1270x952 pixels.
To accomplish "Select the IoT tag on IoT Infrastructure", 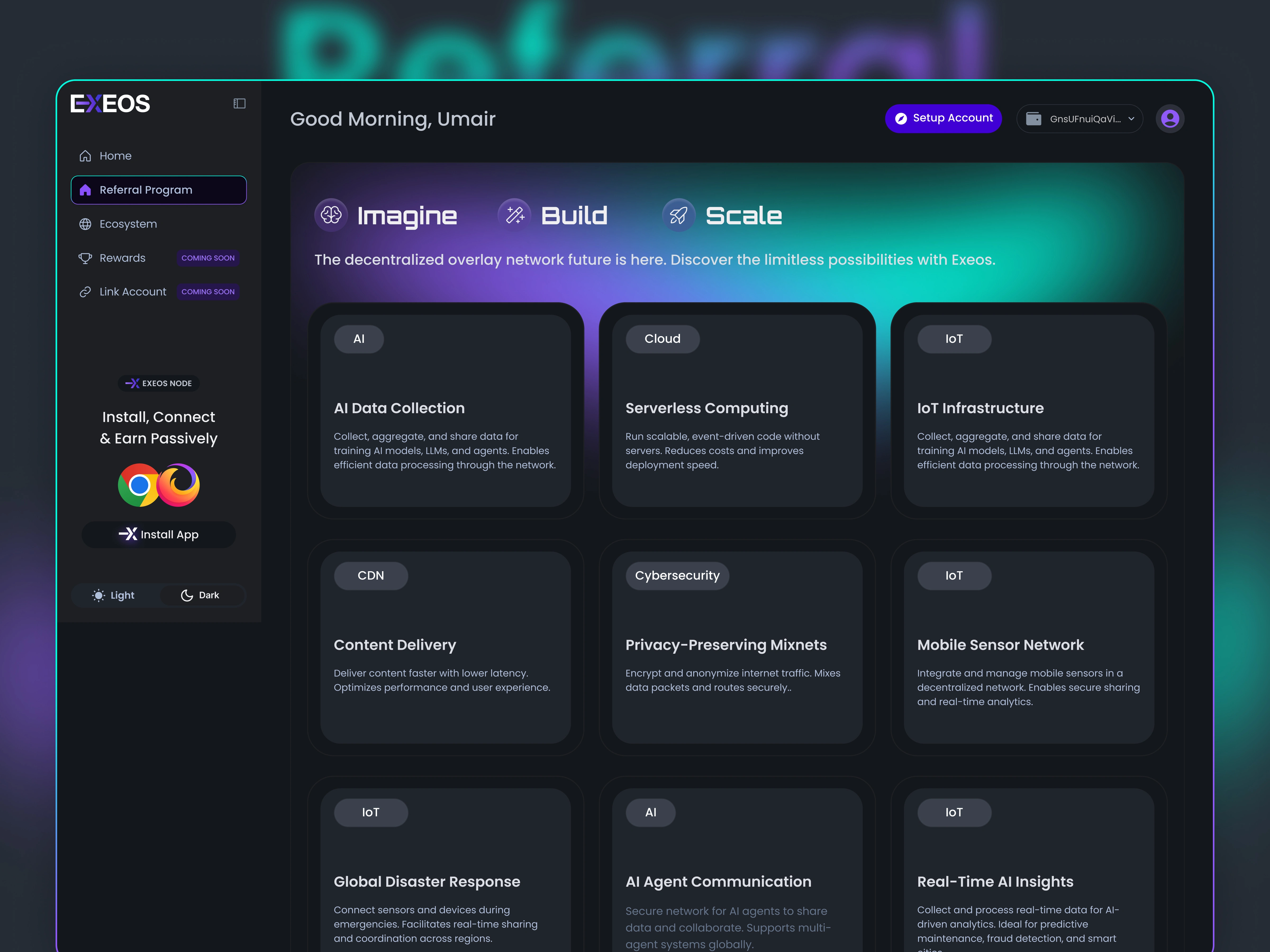I will (954, 339).
